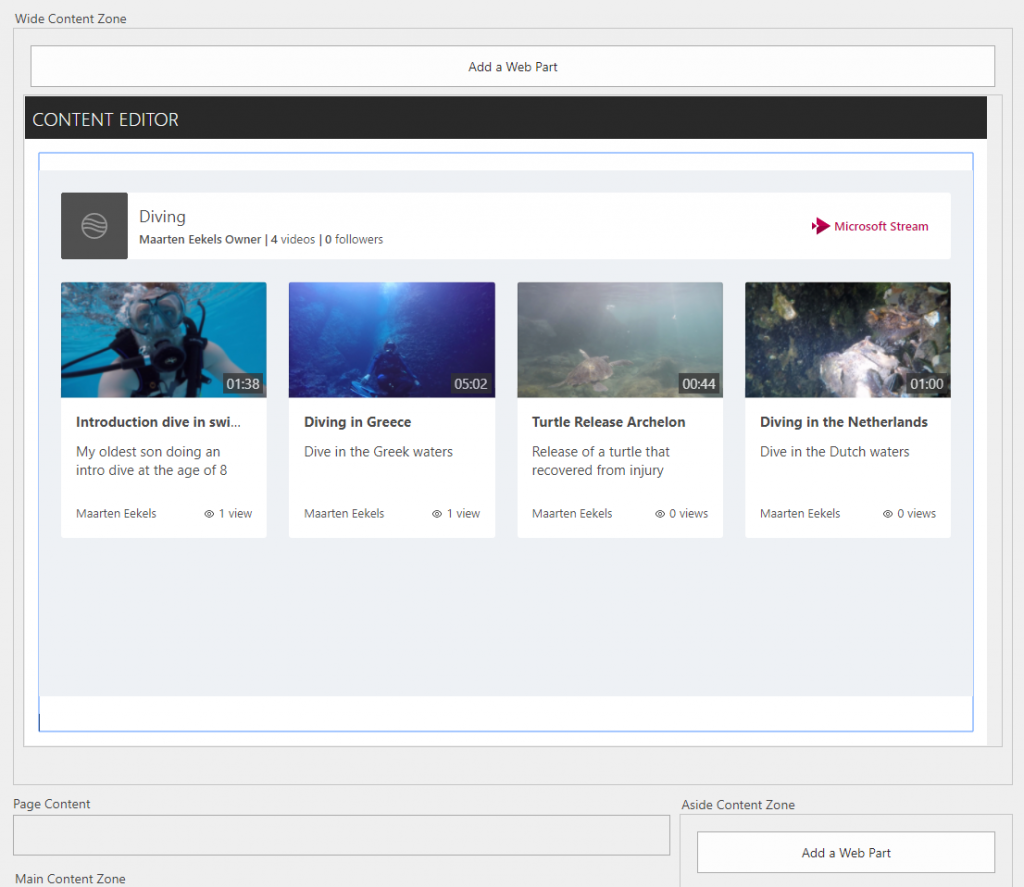Image resolution: width=1024 pixels, height=887 pixels.
Task: Click Maarten Eekels on Netherlands card
Action: coord(800,514)
